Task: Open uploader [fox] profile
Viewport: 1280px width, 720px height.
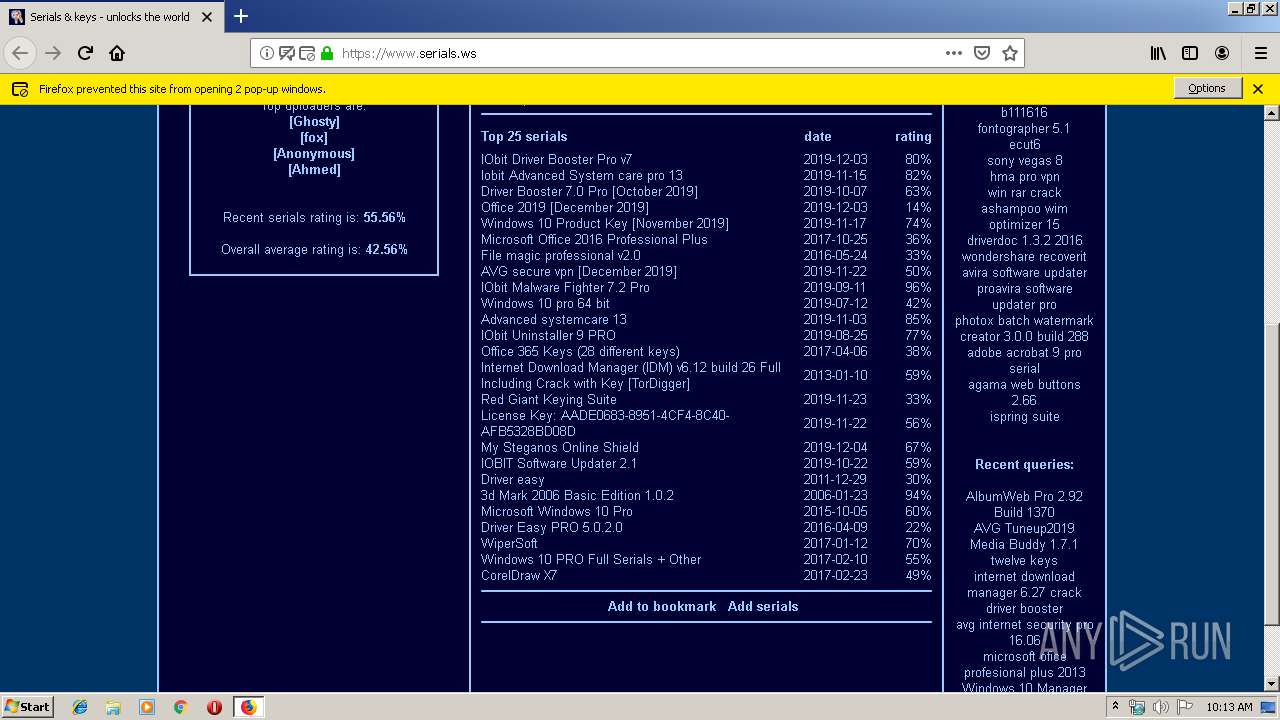Action: coord(314,137)
